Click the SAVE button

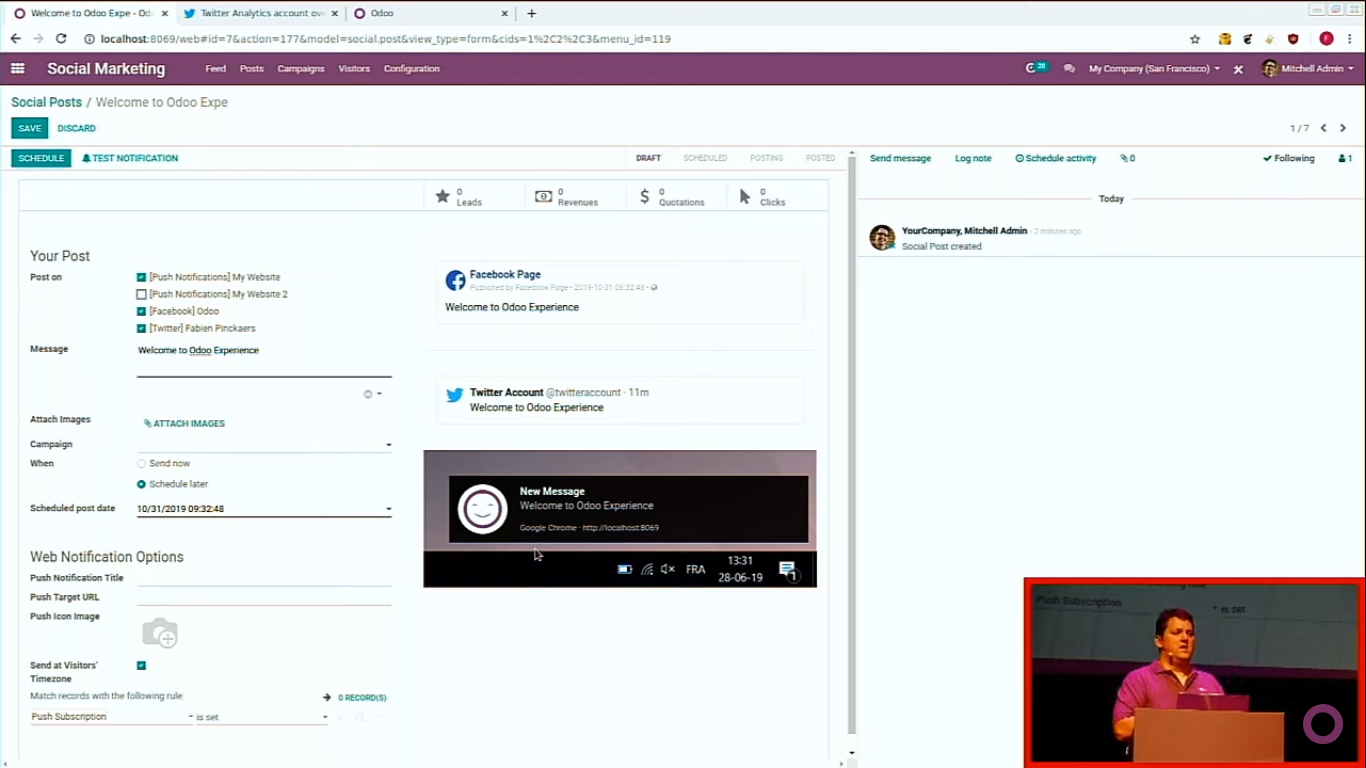[30, 128]
